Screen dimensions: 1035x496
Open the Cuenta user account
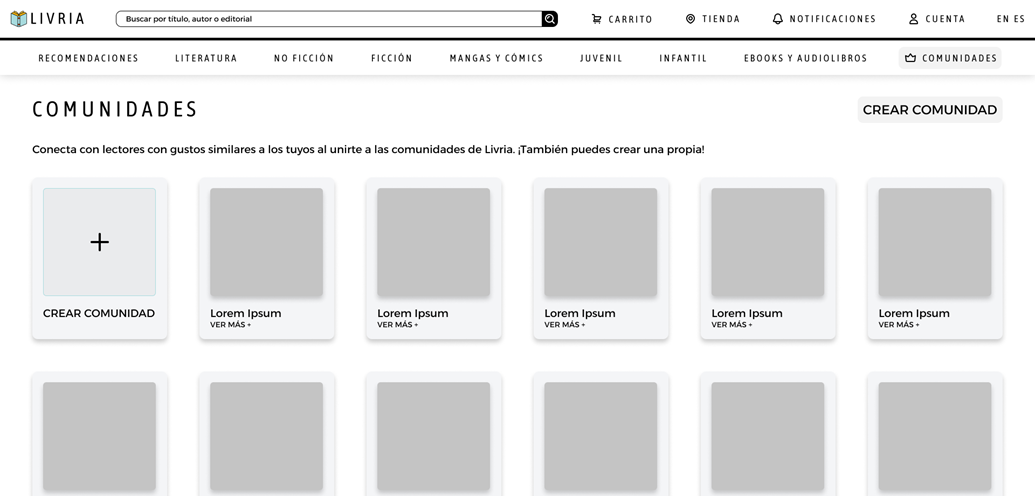pos(937,19)
